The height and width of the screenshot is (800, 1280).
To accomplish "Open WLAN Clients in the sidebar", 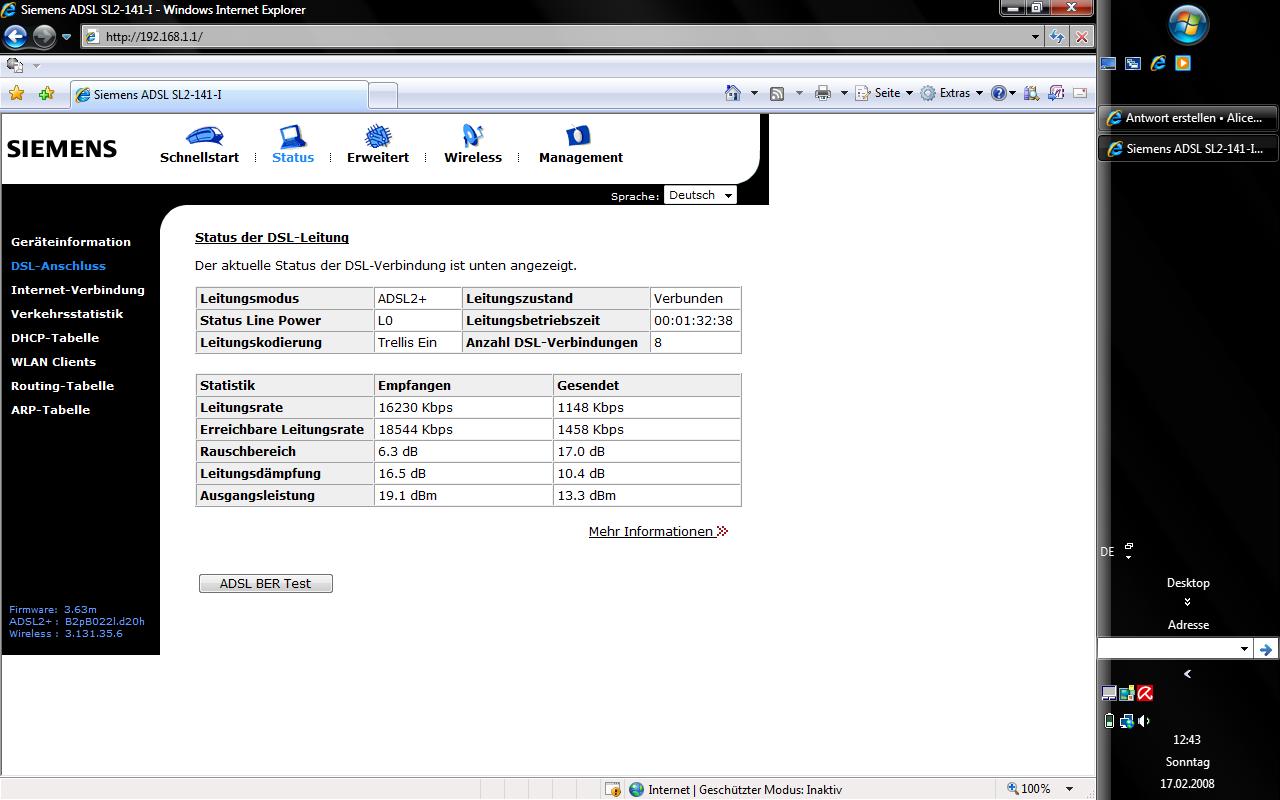I will coord(53,362).
